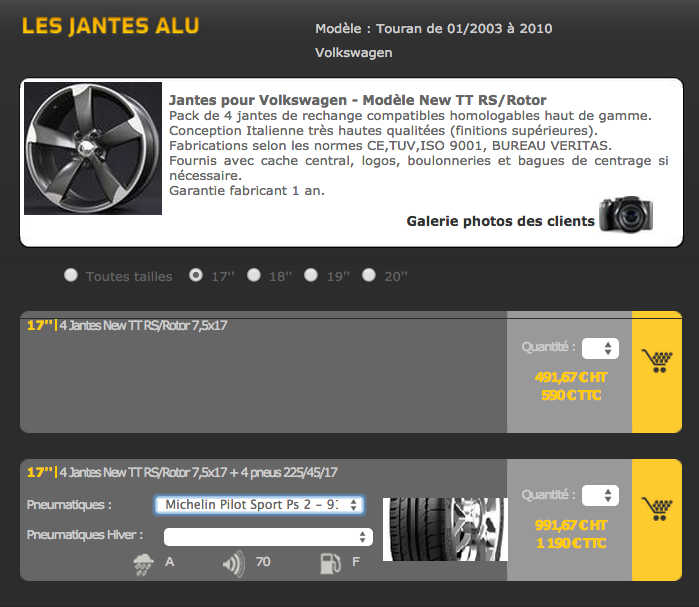Image resolution: width=699 pixels, height=607 pixels.
Task: Click fuel efficiency rating F
Action: point(356,562)
